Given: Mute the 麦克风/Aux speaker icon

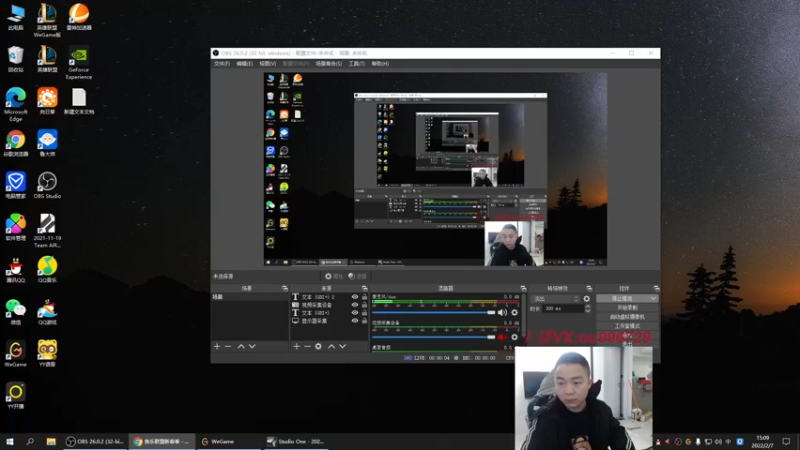Looking at the screenshot, I should pos(502,312).
